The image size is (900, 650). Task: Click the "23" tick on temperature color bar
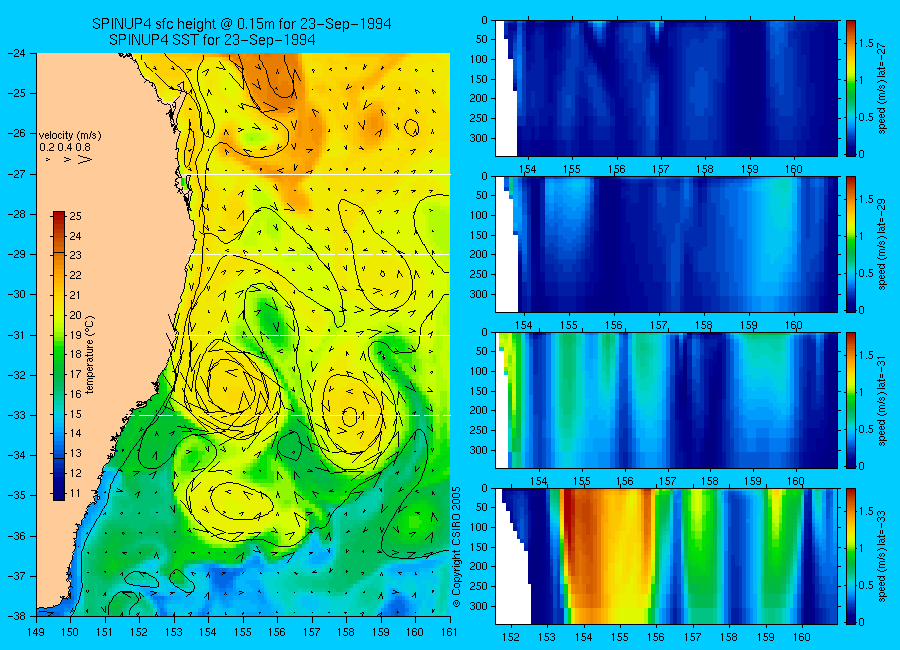click(x=75, y=256)
